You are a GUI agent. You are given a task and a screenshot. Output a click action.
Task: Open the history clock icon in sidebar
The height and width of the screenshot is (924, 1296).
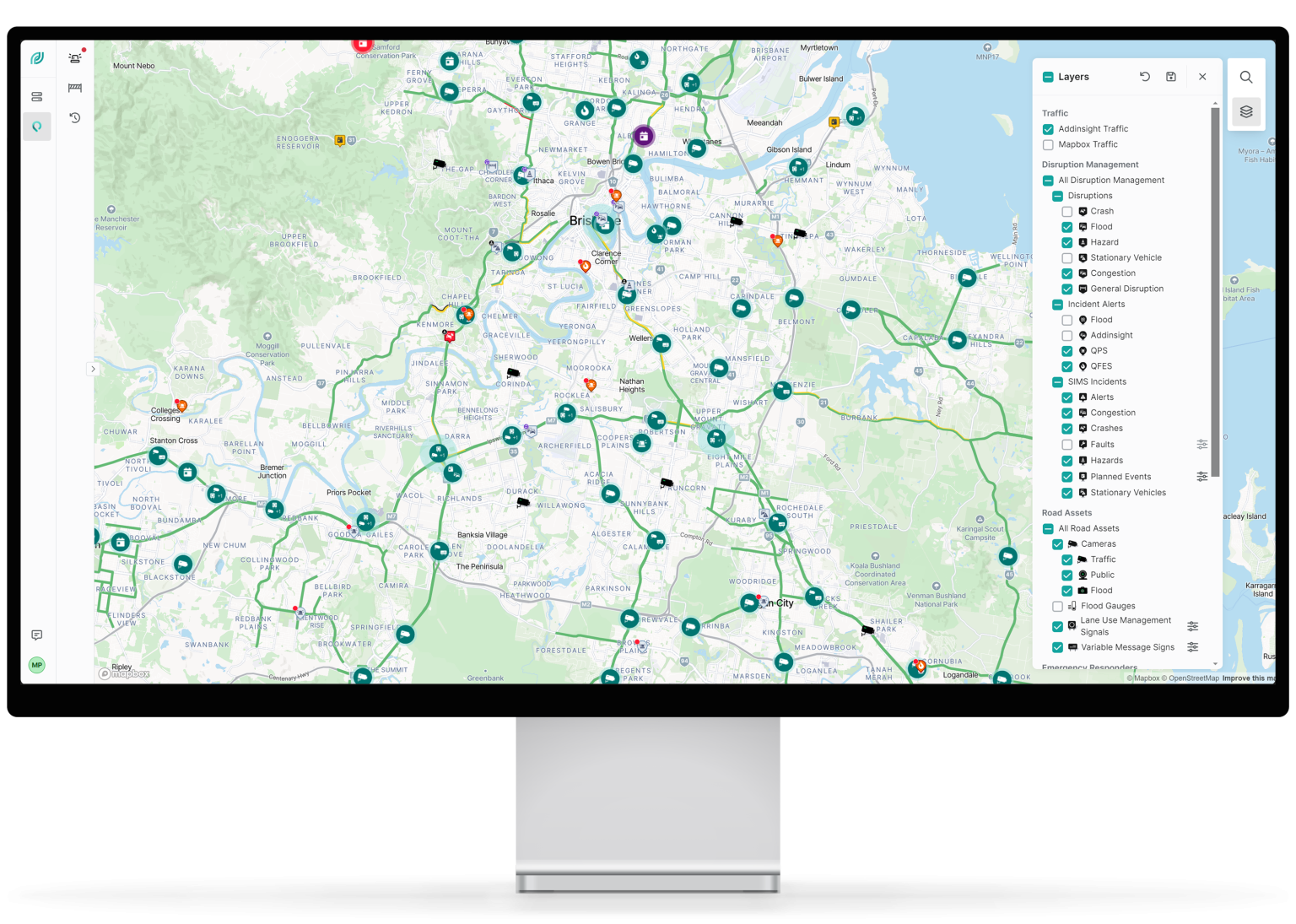[x=75, y=118]
